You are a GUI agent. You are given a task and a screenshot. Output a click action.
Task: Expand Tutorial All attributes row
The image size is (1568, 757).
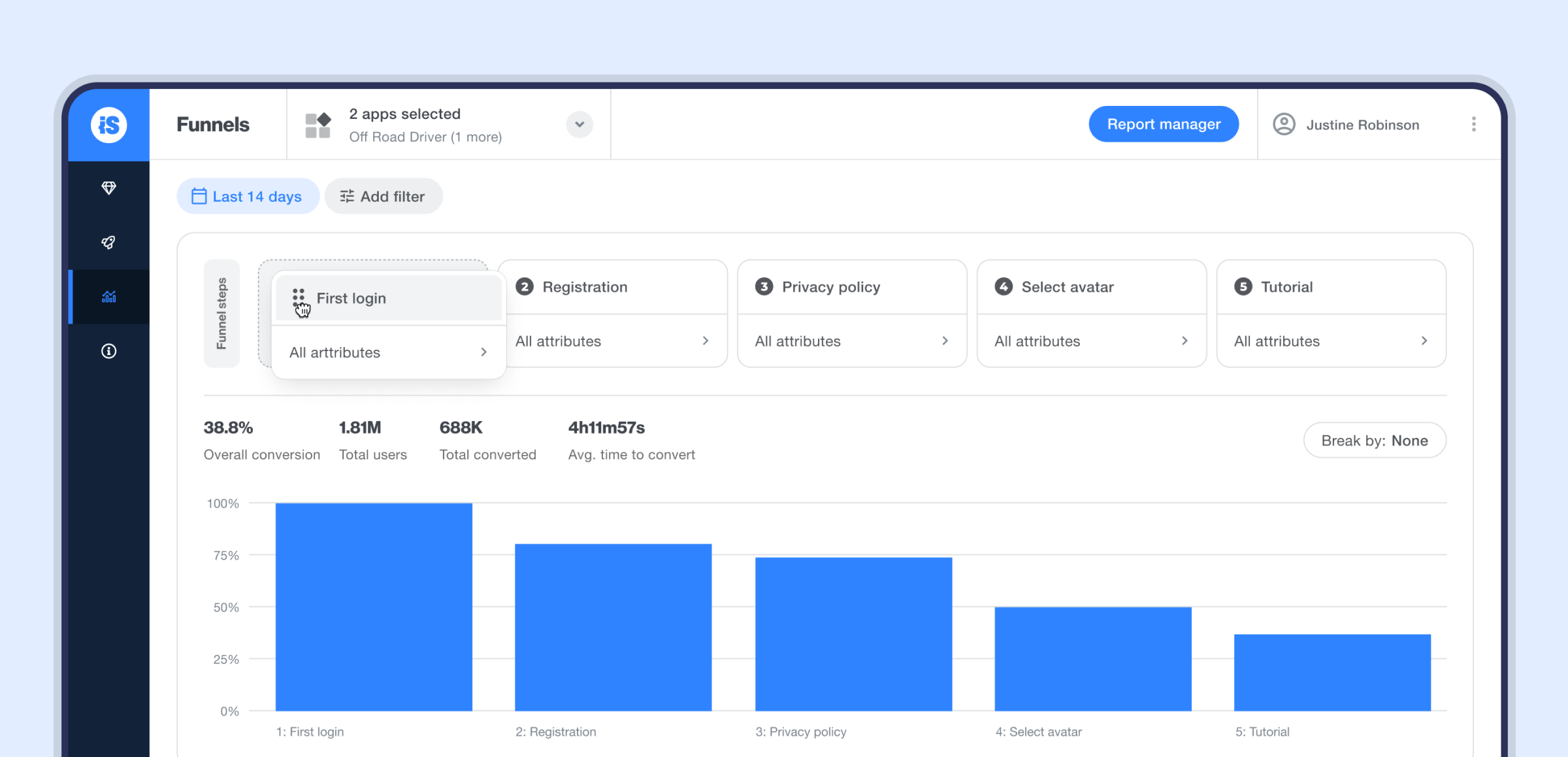pyautogui.click(x=1331, y=341)
